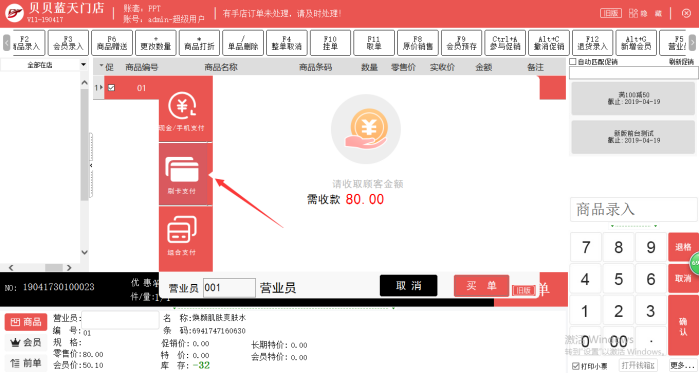Toggle 打印小票 print receipt checkbox
The height and width of the screenshot is (373, 700).
coord(576,366)
